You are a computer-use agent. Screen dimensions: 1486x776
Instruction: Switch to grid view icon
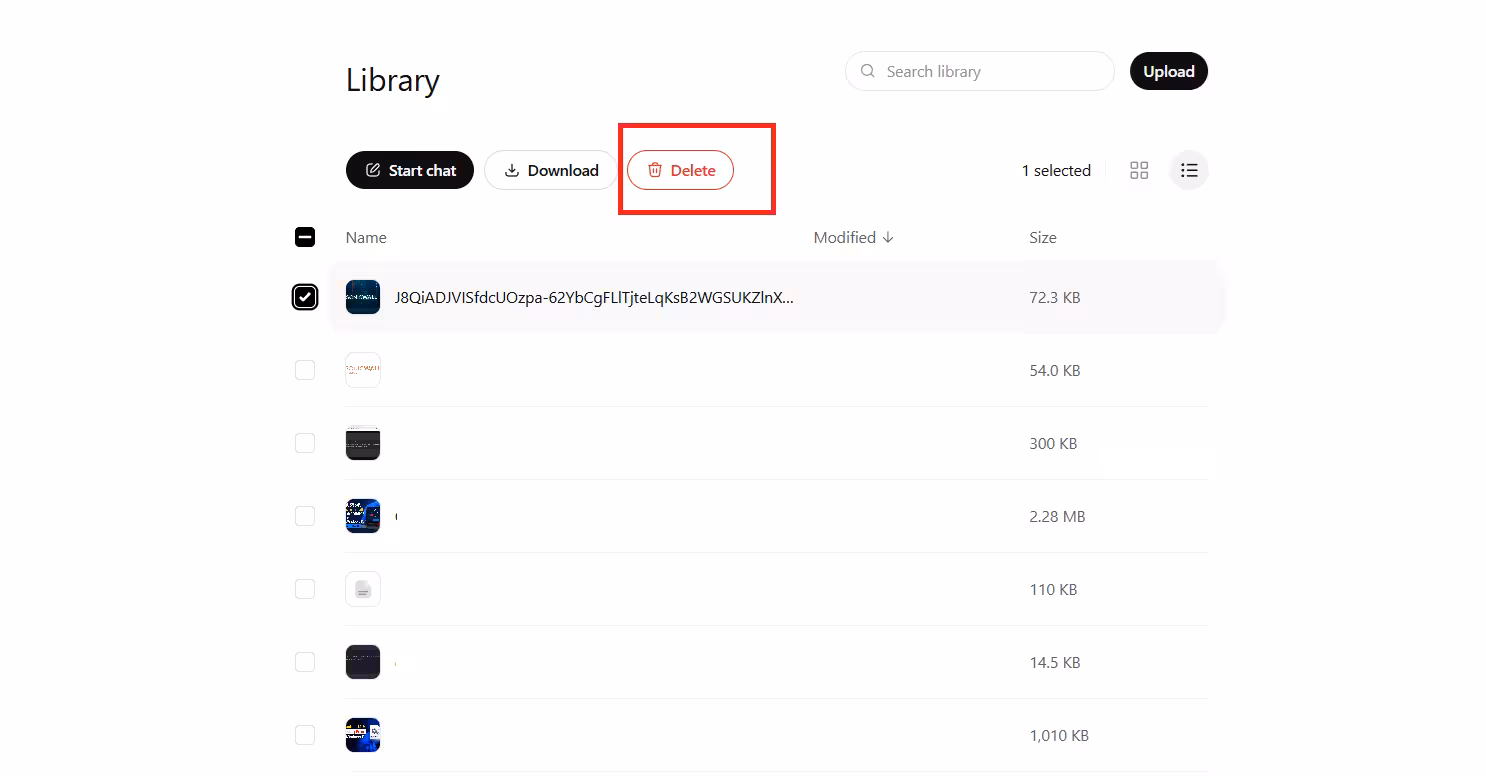tap(1139, 170)
